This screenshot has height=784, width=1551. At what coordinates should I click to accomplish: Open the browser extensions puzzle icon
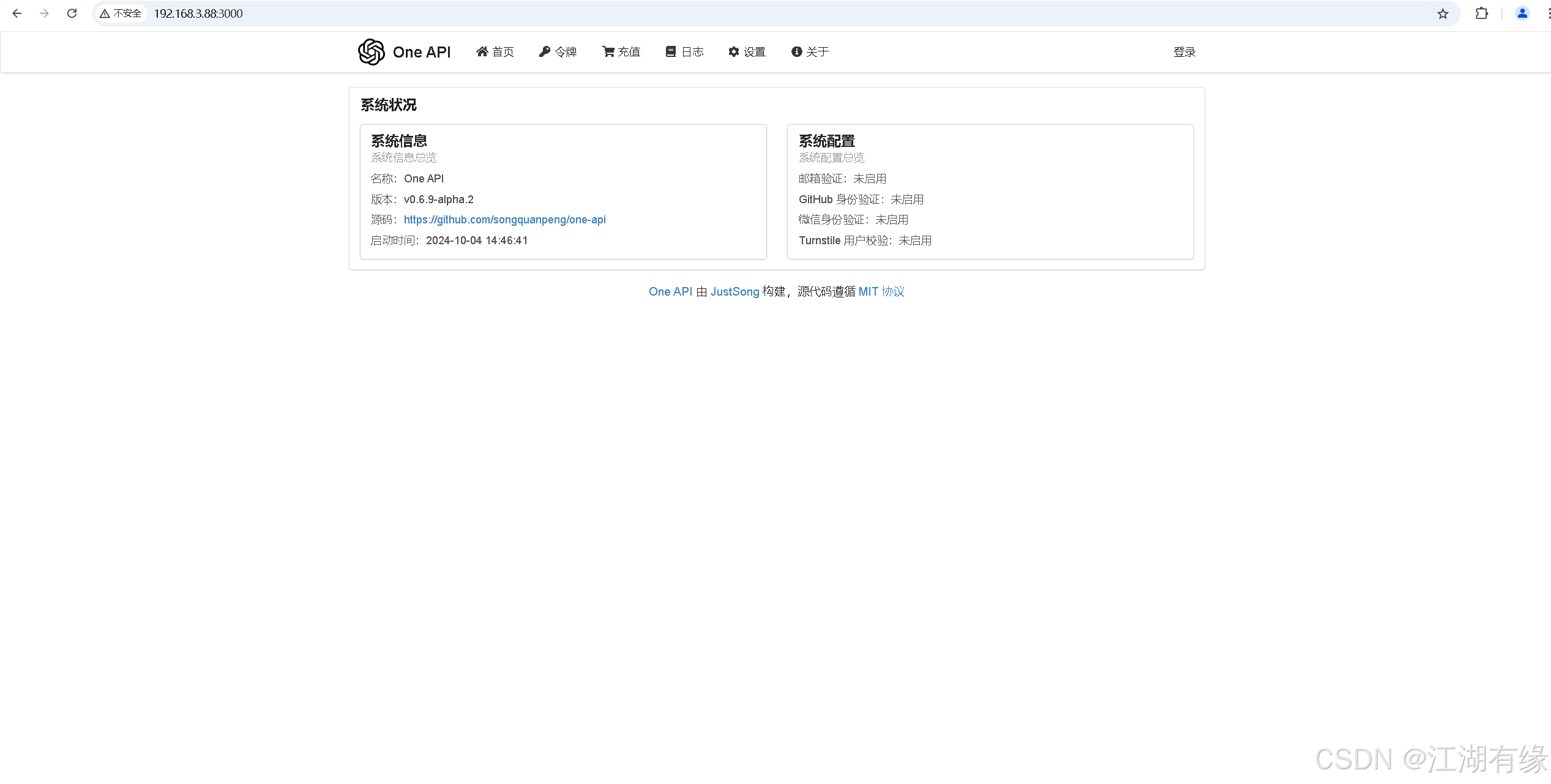(x=1482, y=13)
